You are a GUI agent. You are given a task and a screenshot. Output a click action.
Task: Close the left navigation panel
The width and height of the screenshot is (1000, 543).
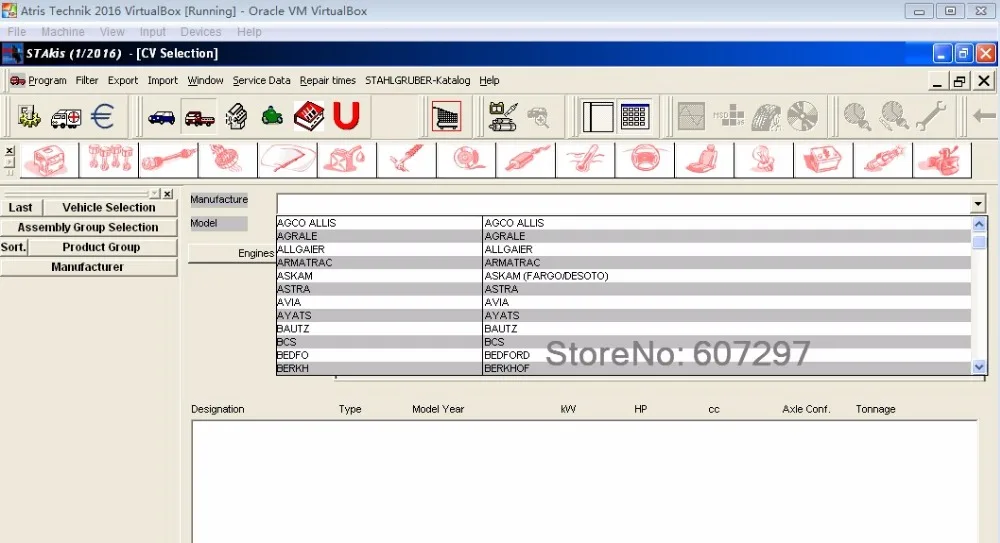tap(168, 193)
